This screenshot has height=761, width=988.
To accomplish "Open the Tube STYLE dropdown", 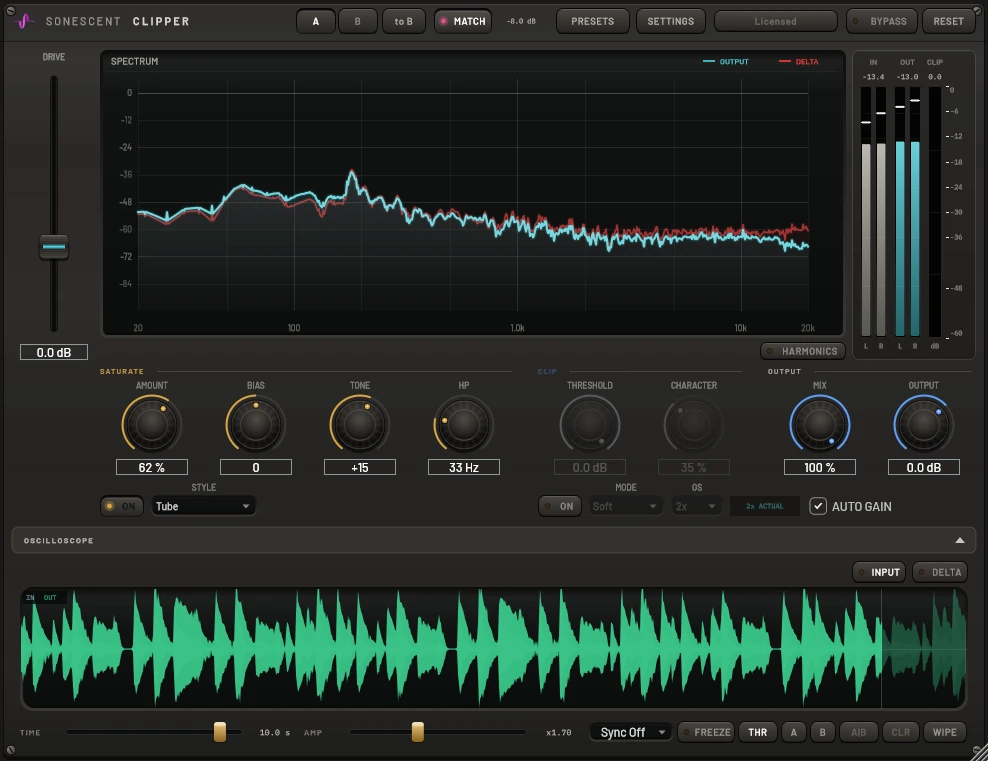I will coord(203,506).
